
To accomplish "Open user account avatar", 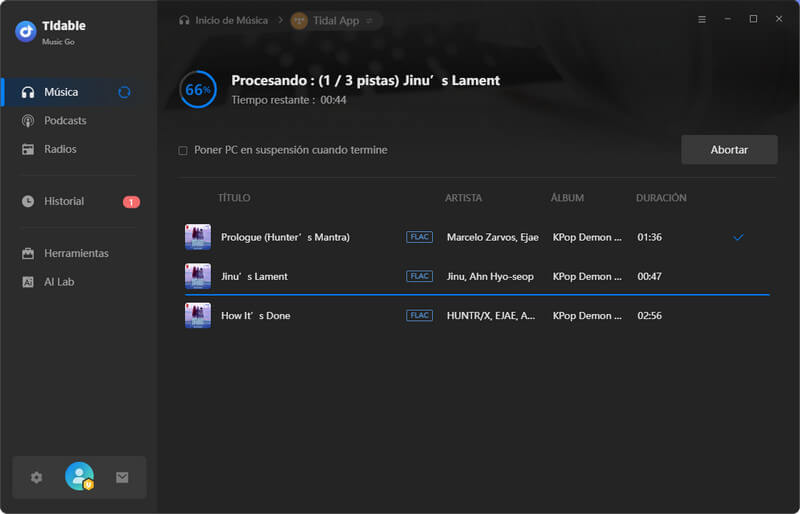I will pyautogui.click(x=80, y=476).
